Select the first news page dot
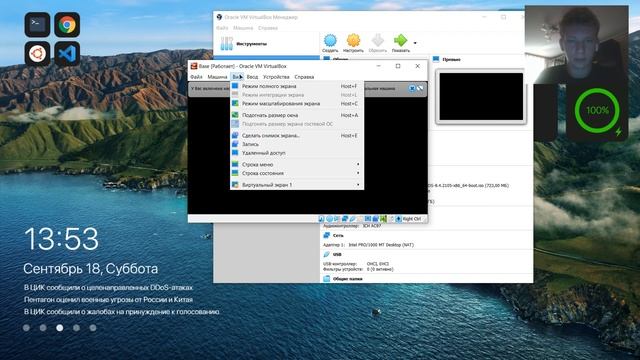The image size is (640, 360). coord(27,328)
